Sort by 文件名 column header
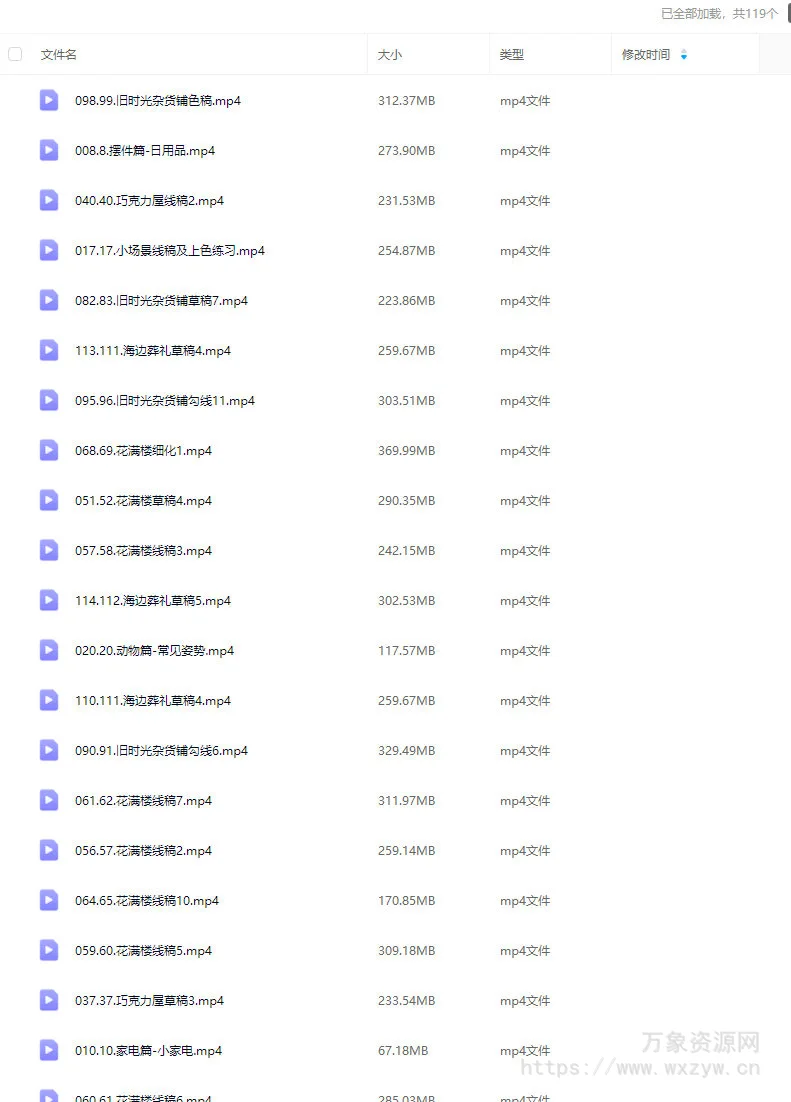This screenshot has height=1102, width=791. (58, 55)
